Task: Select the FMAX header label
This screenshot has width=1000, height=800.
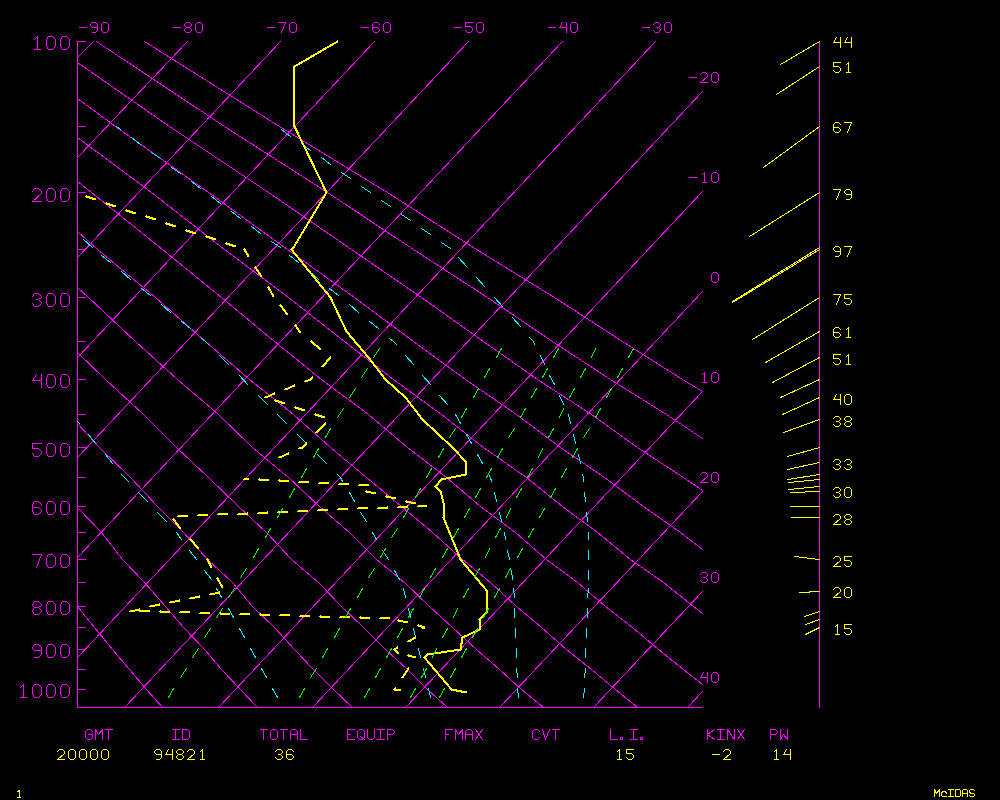Action: (x=464, y=735)
